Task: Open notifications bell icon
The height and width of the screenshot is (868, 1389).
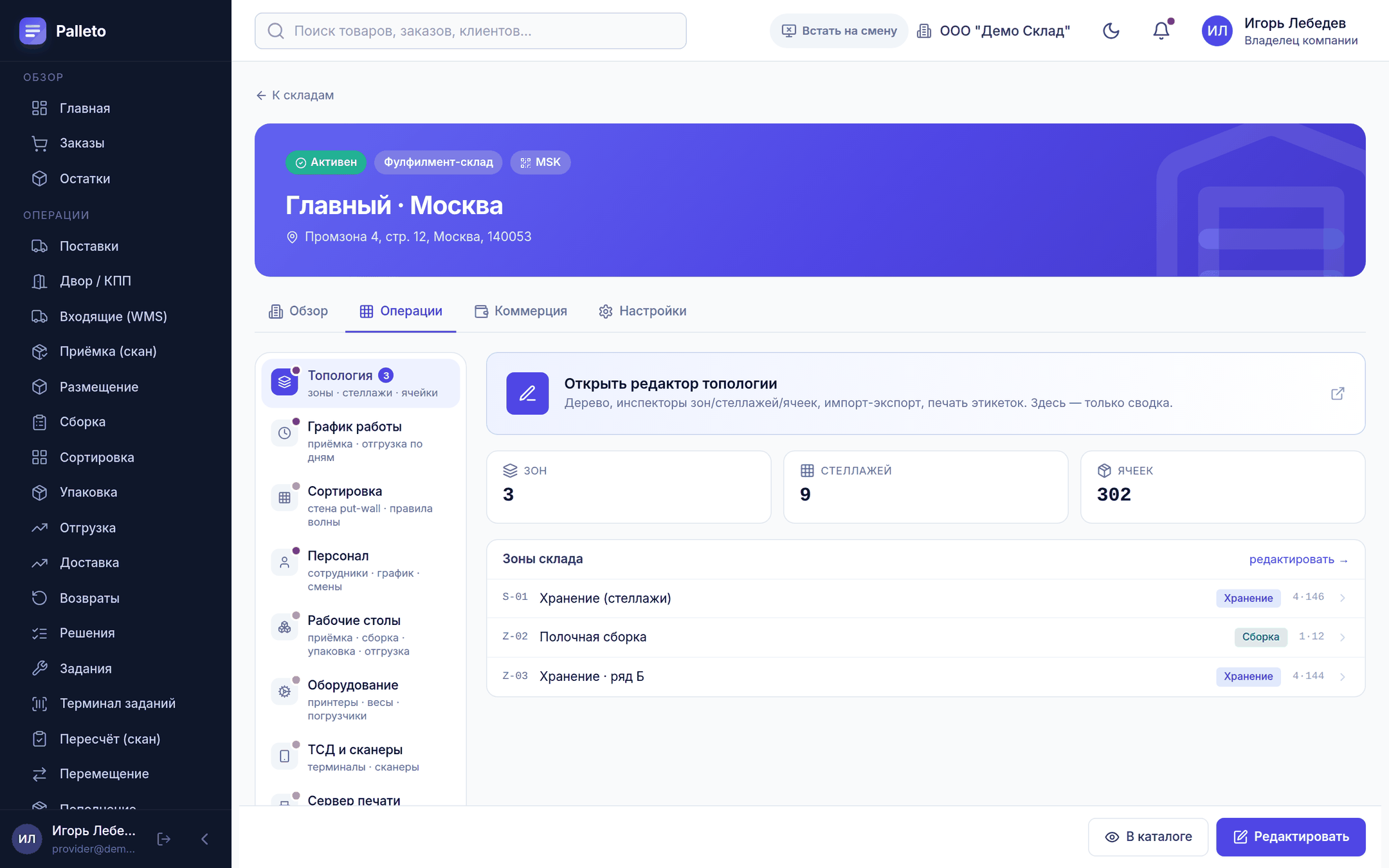Action: 1161,31
